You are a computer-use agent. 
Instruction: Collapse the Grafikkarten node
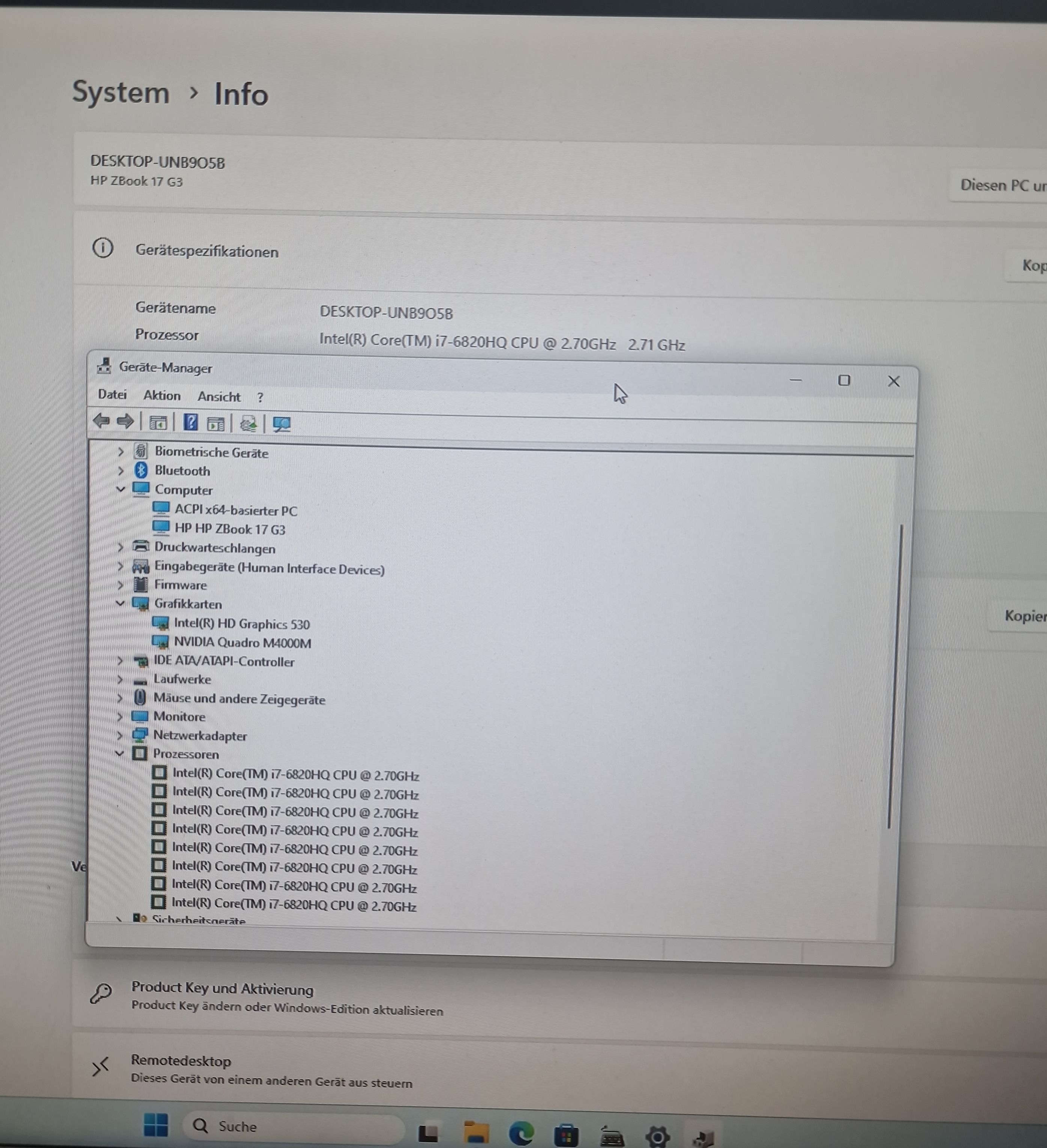(x=119, y=603)
